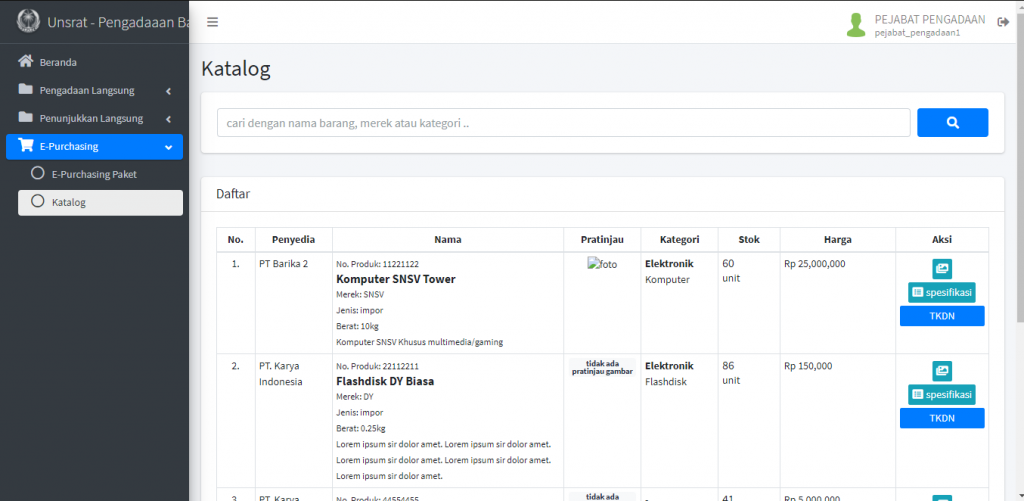Image resolution: width=1024 pixels, height=501 pixels.
Task: Open image icon for Flashdisk DY Biasa
Action: 942,371
